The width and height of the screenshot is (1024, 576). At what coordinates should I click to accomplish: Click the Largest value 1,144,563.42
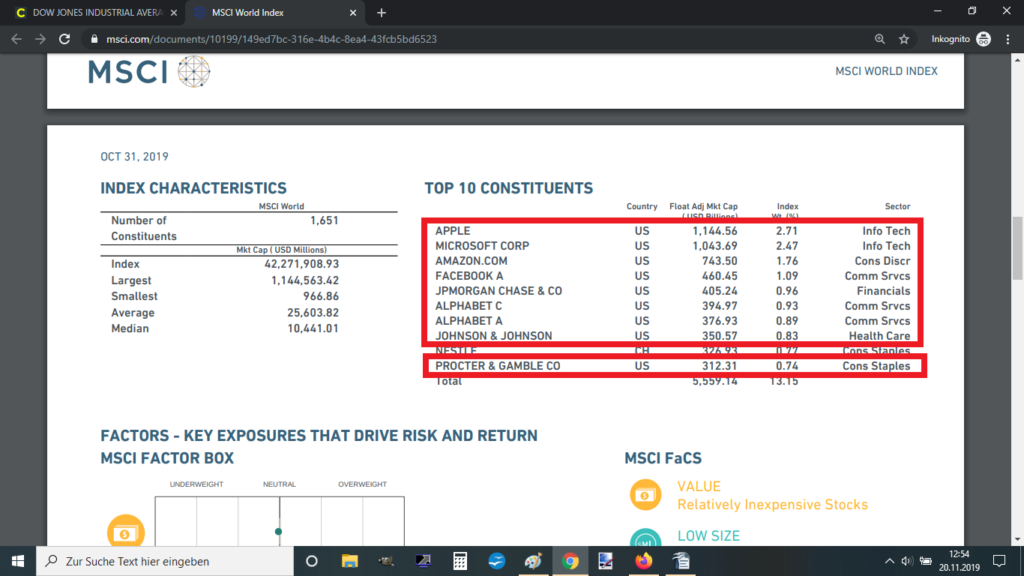305,280
